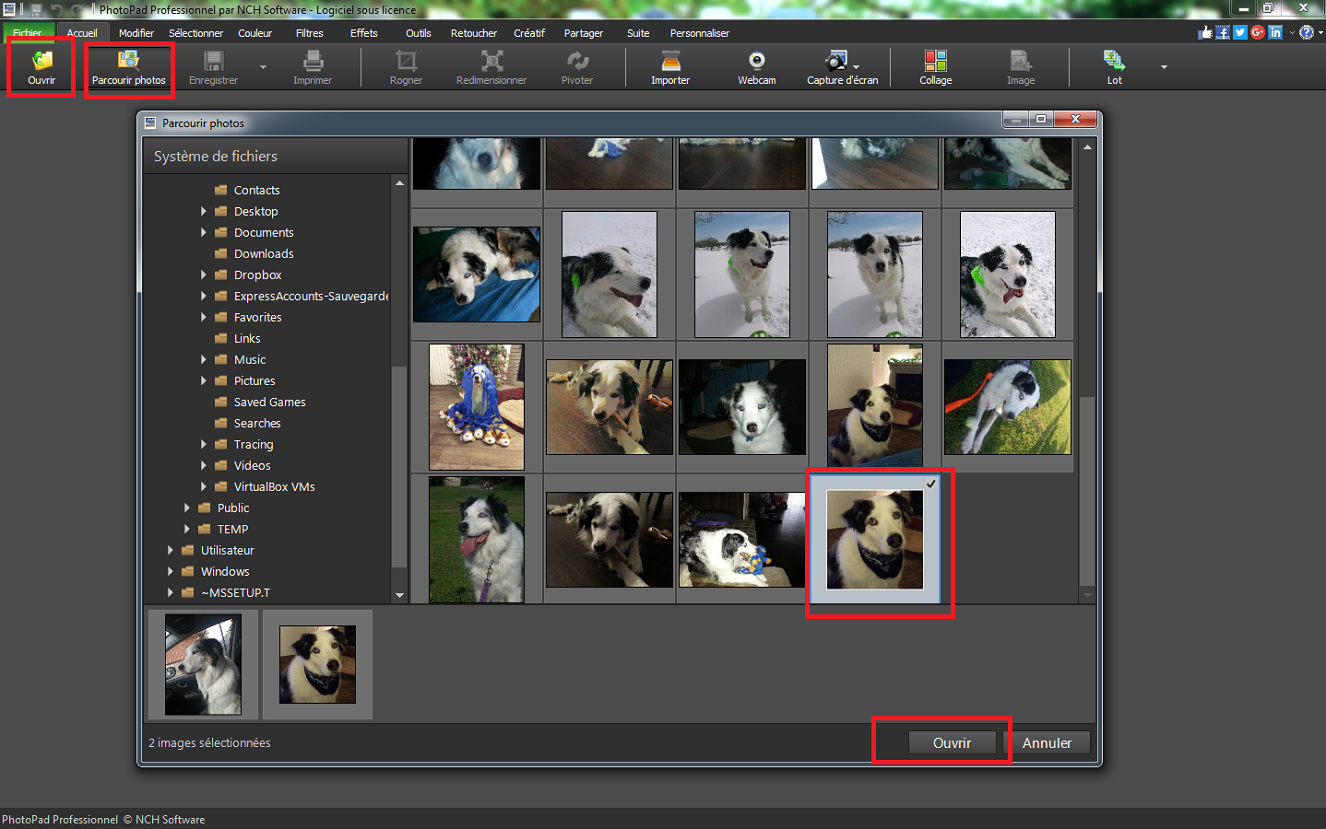Screen dimensions: 1326x829
Task: Click the Pivoter rotate icon
Action: [577, 60]
